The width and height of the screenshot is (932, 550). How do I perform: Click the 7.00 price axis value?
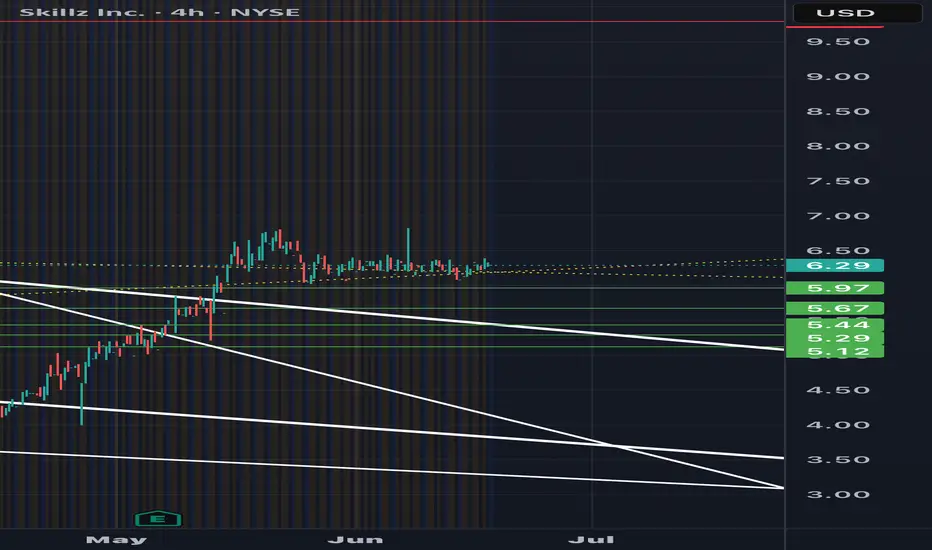click(x=838, y=216)
